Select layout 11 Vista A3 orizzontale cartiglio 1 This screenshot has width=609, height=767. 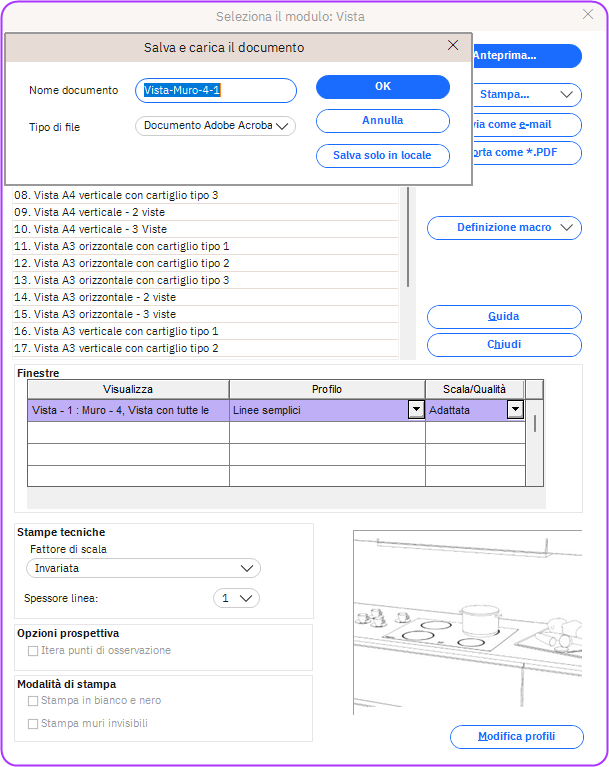(132, 246)
